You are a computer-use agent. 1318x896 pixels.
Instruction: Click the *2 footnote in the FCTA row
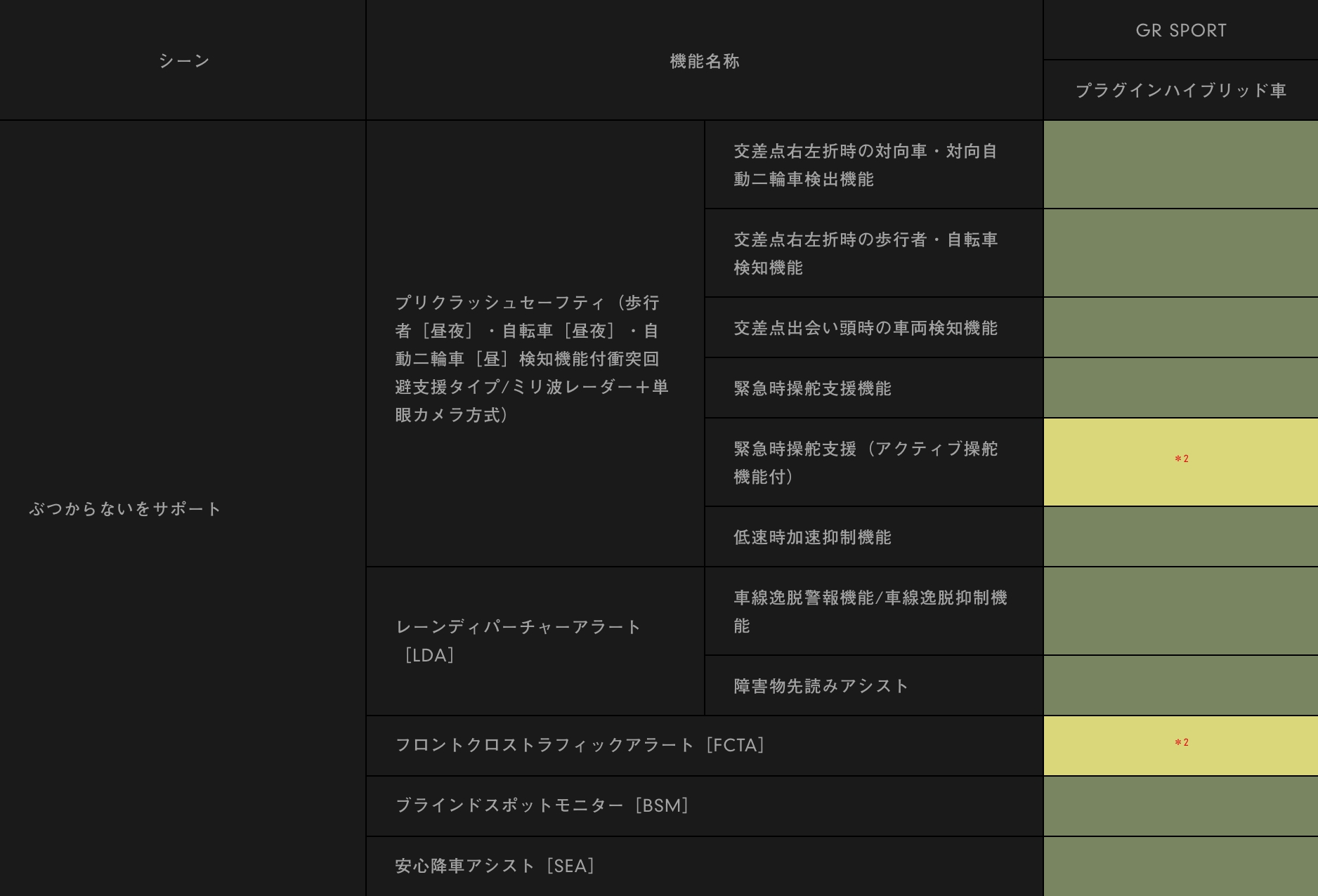coord(1181,743)
